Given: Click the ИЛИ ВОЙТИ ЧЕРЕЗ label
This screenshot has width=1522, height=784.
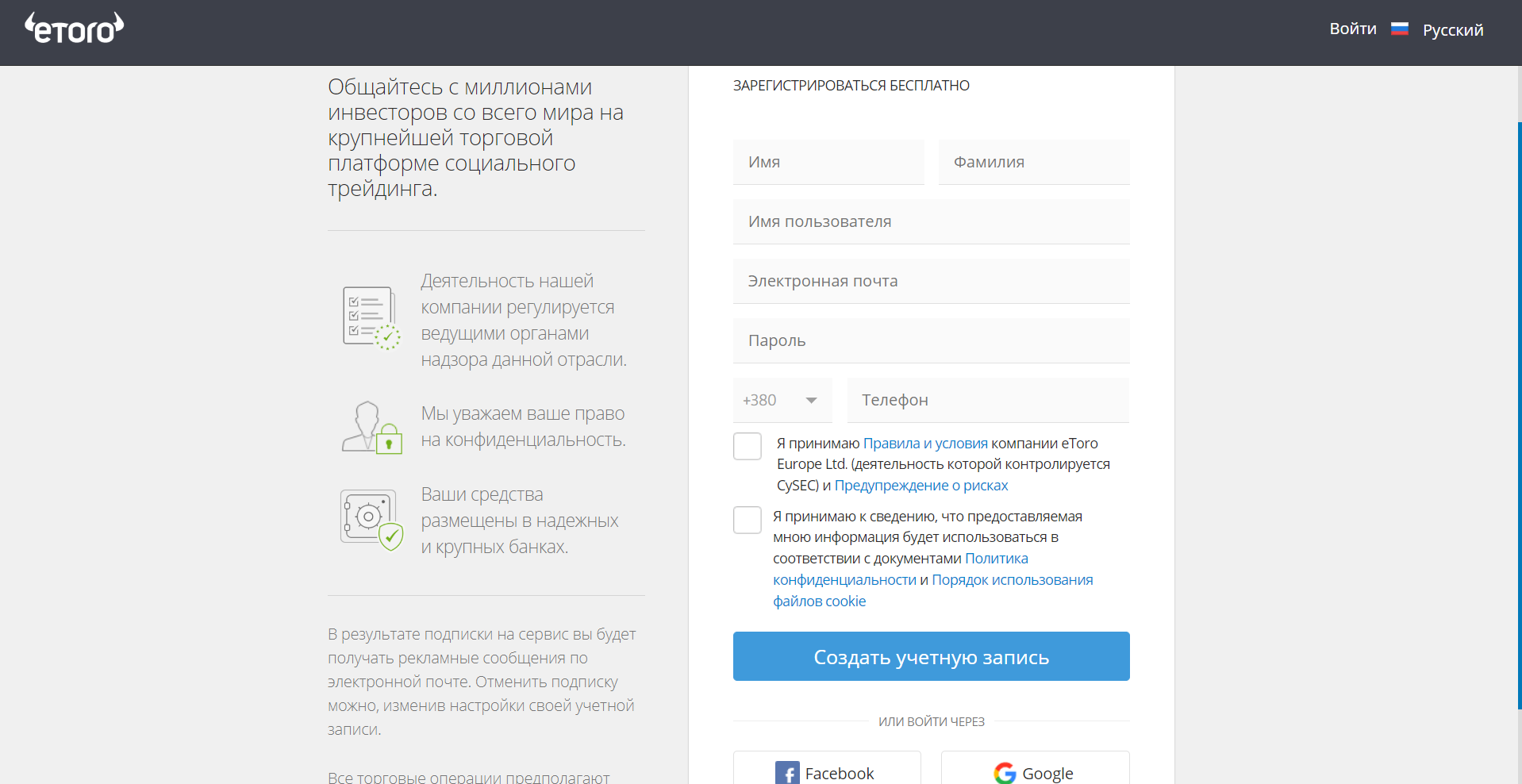Looking at the screenshot, I should point(931,721).
